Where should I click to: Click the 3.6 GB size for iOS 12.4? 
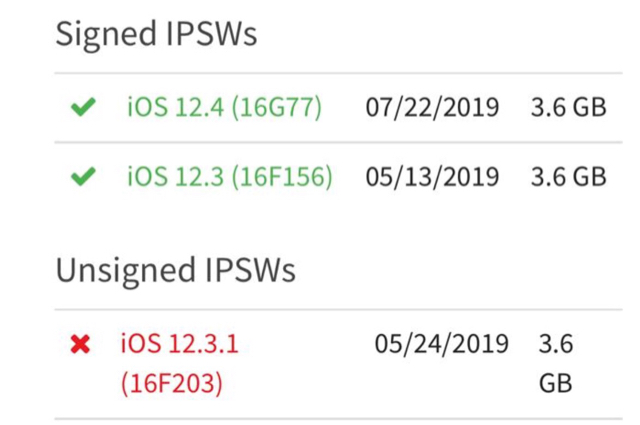pyautogui.click(x=568, y=107)
